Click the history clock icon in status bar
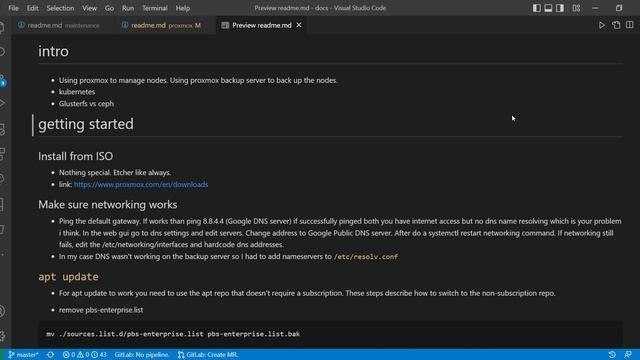Viewport: 640px width, 360px height. click(x=612, y=355)
